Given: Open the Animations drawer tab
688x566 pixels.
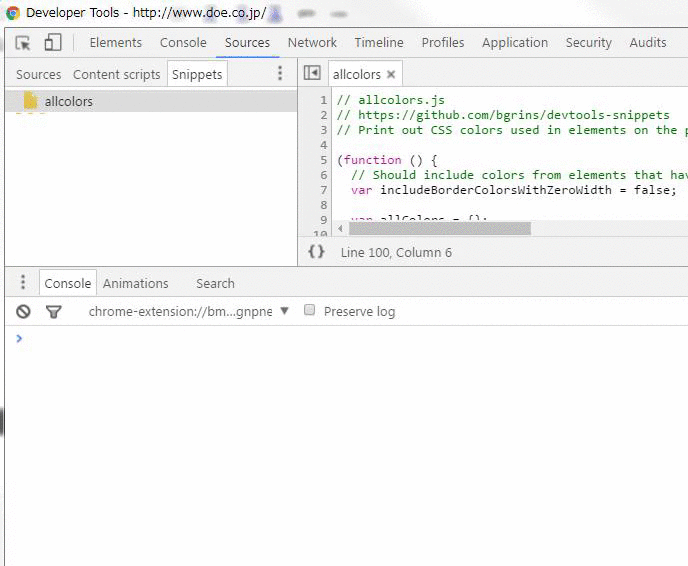Looking at the screenshot, I should 136,283.
